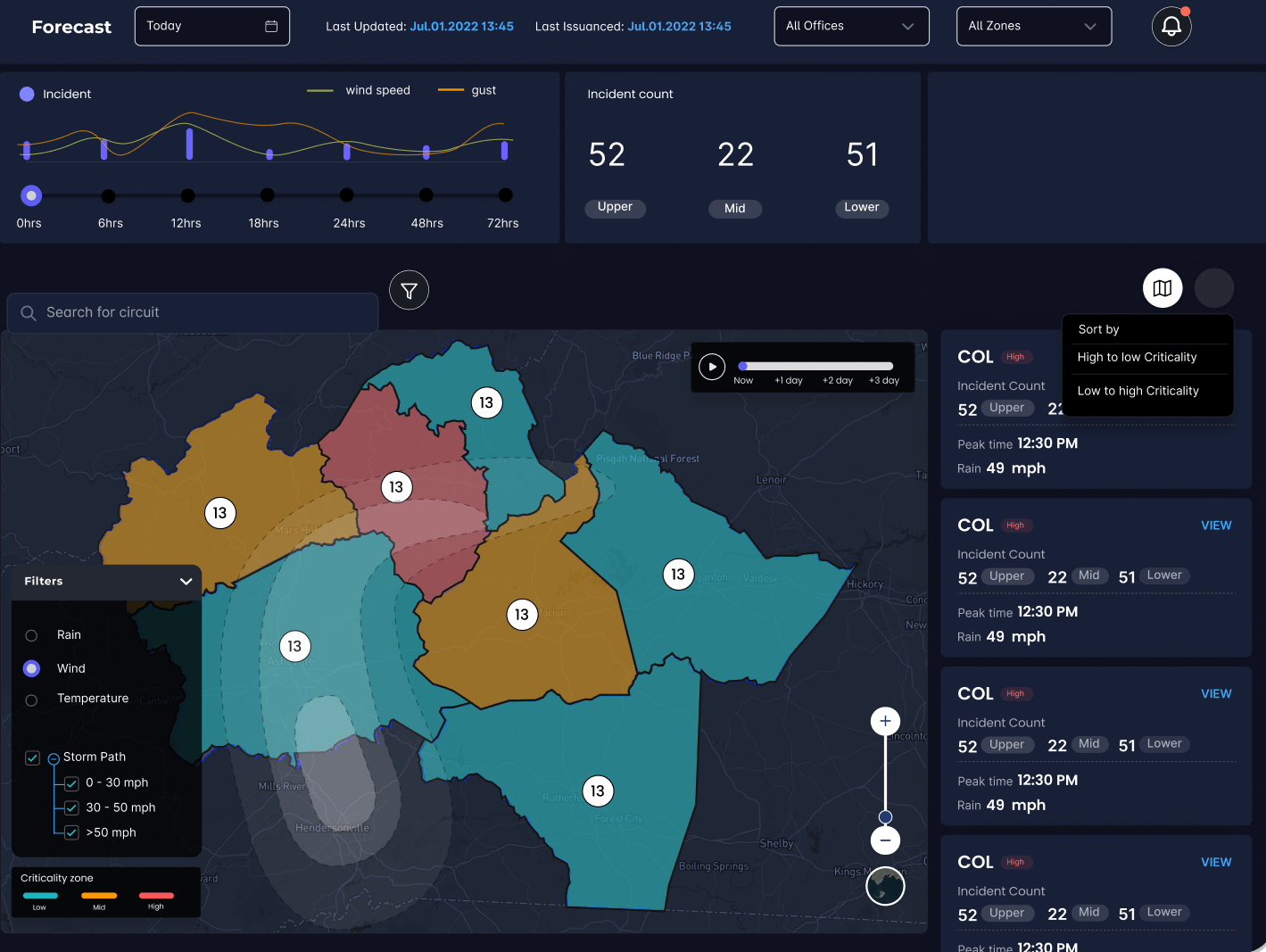Click the playback progress slider bar

815,366
